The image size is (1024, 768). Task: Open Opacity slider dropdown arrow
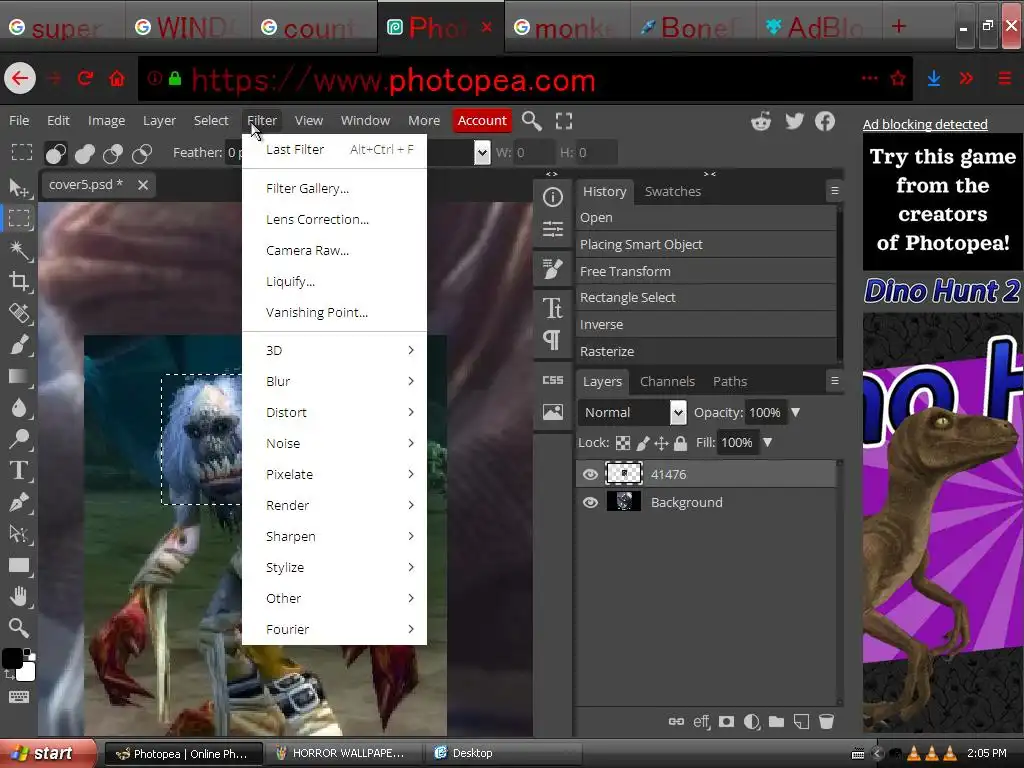point(795,413)
